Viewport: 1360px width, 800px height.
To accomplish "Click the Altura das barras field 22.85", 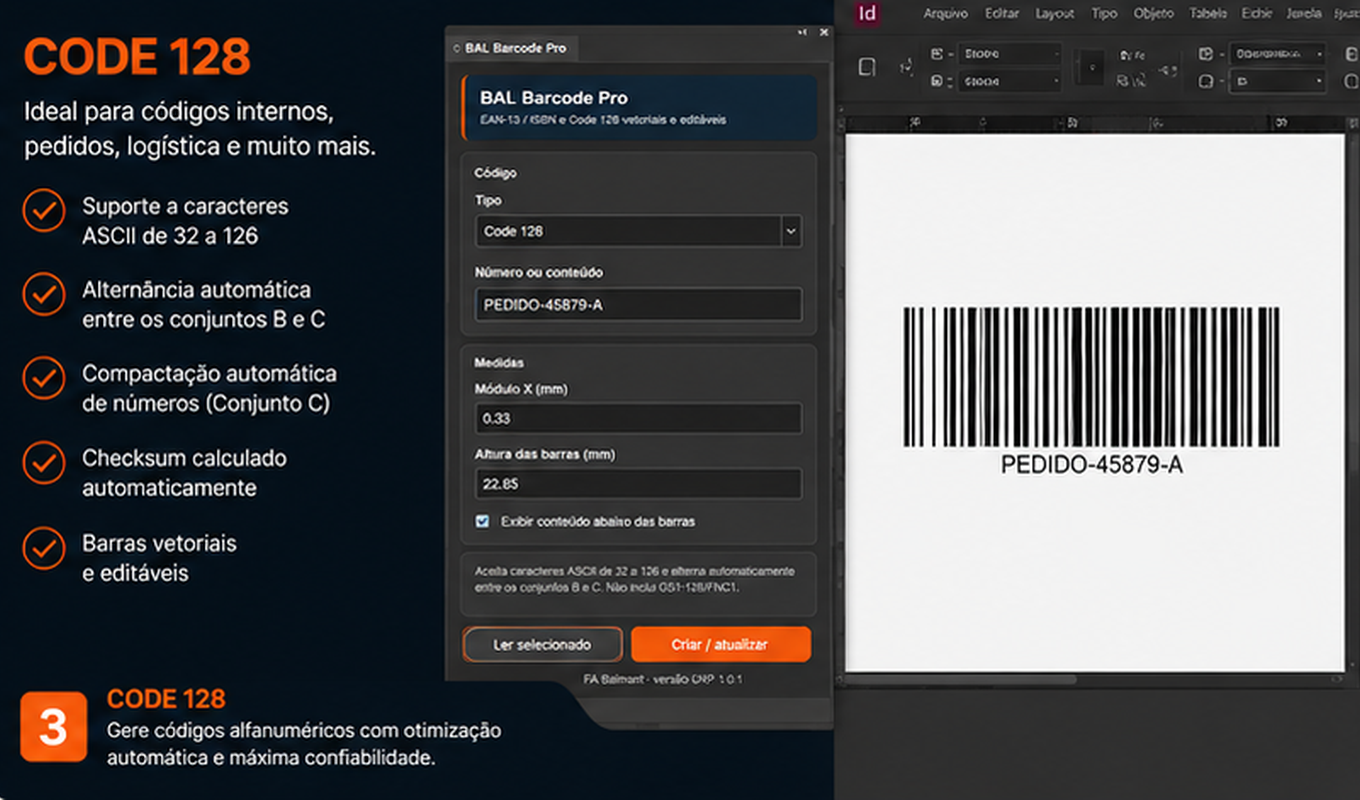I will click(638, 484).
